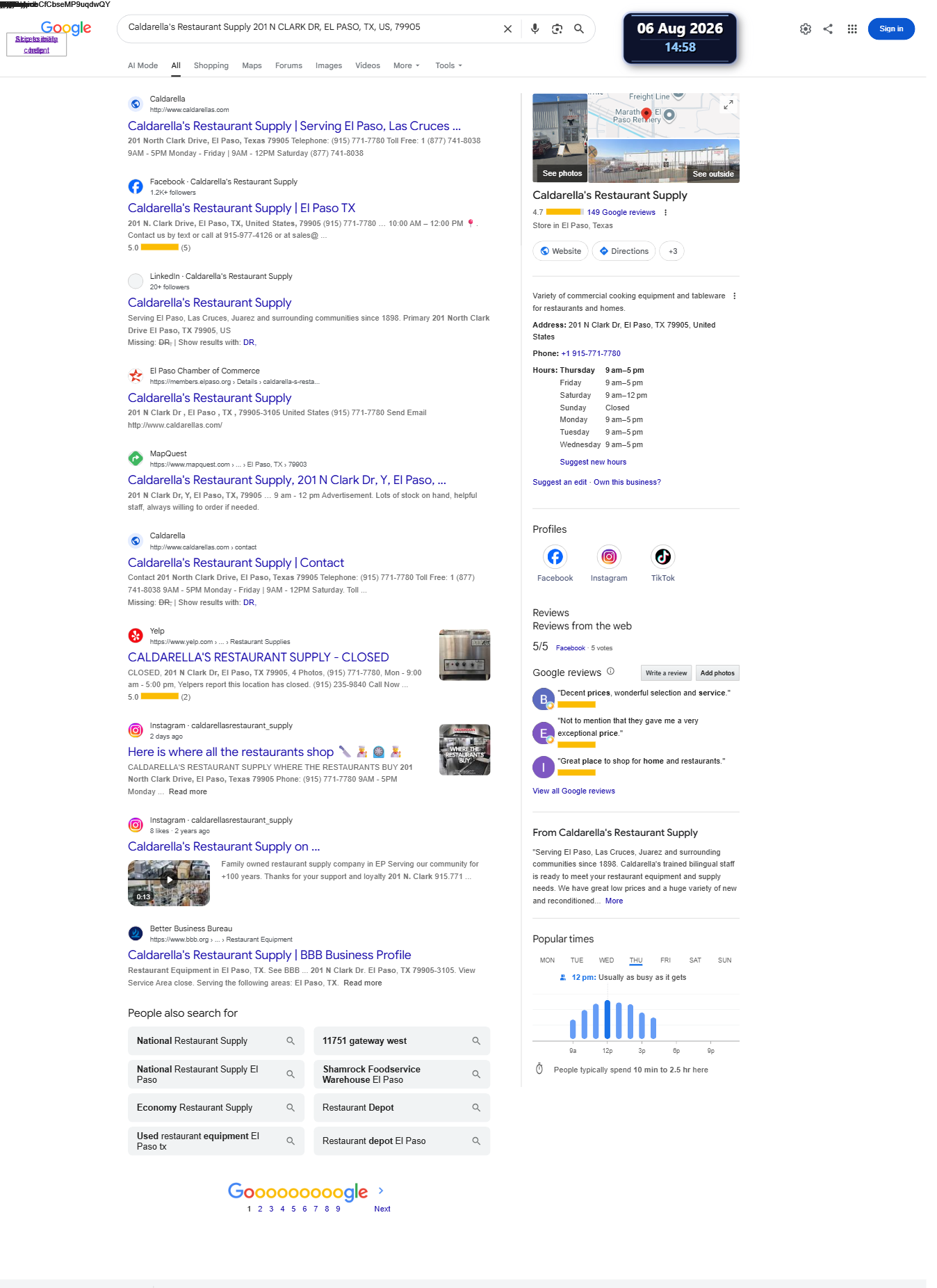Click the Google logo
The height and width of the screenshot is (1288, 937).
click(66, 28)
